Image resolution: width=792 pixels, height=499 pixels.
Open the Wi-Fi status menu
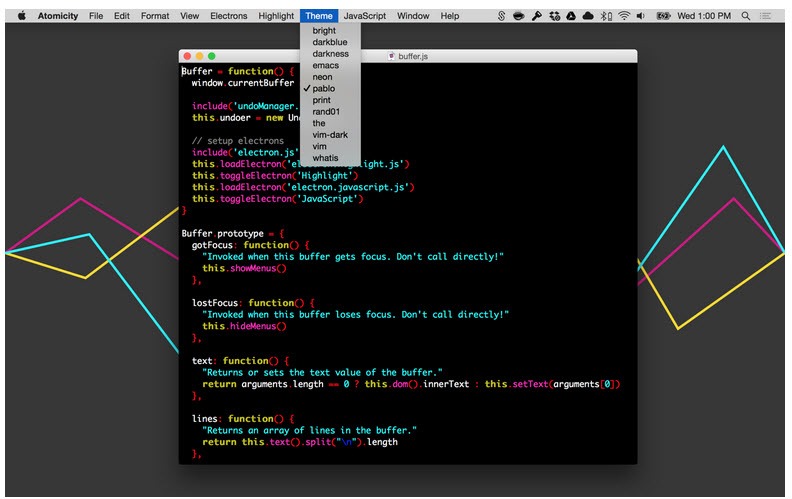pyautogui.click(x=624, y=16)
